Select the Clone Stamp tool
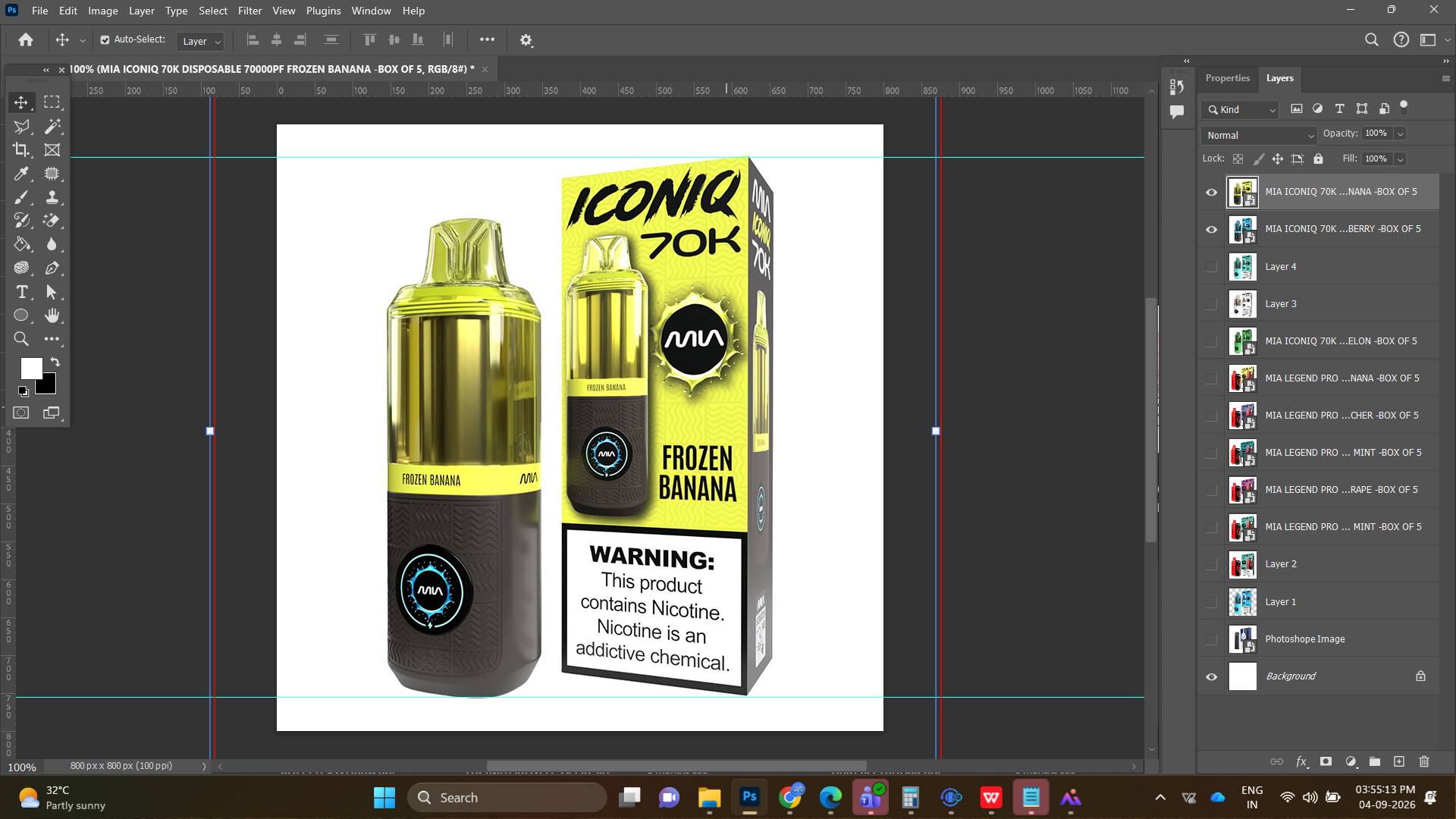The width and height of the screenshot is (1456, 819). pyautogui.click(x=52, y=197)
